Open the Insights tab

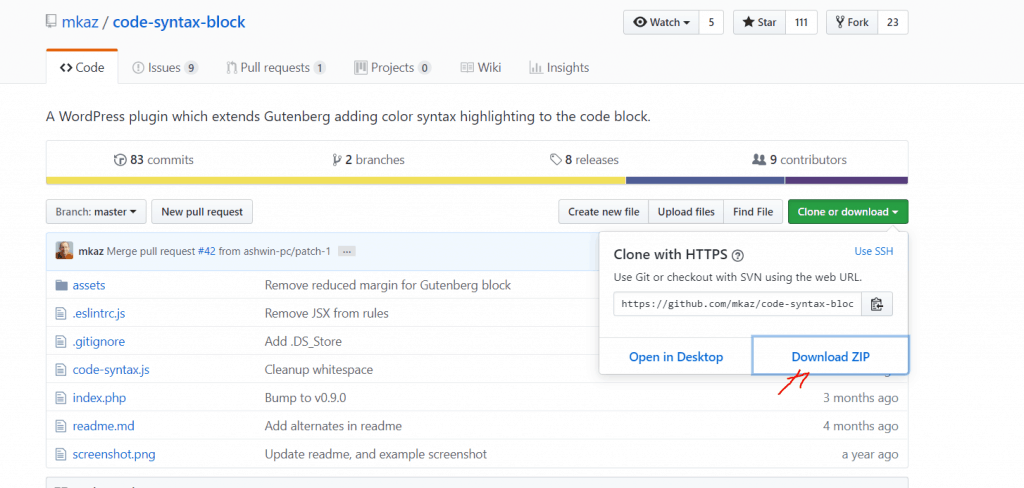[559, 67]
